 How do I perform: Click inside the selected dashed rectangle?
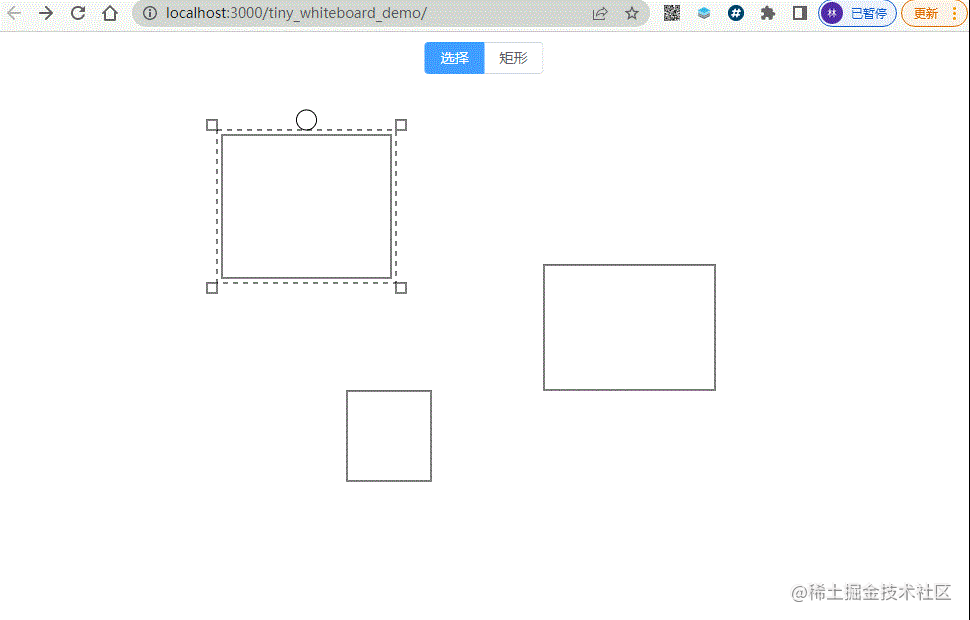(x=306, y=207)
